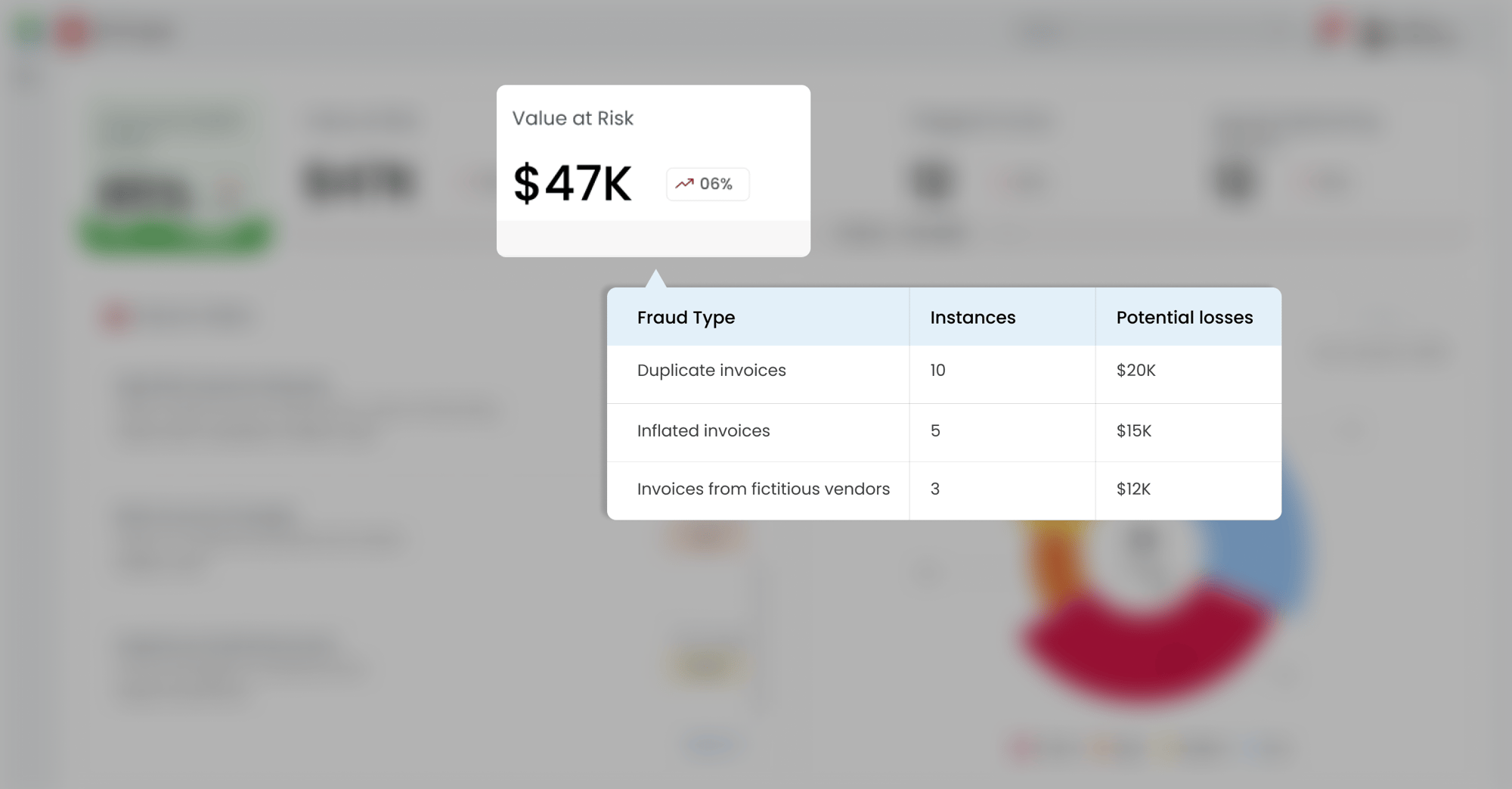Image resolution: width=1512 pixels, height=789 pixels.
Task: Sort by the Instances column header
Action: pyautogui.click(x=972, y=318)
